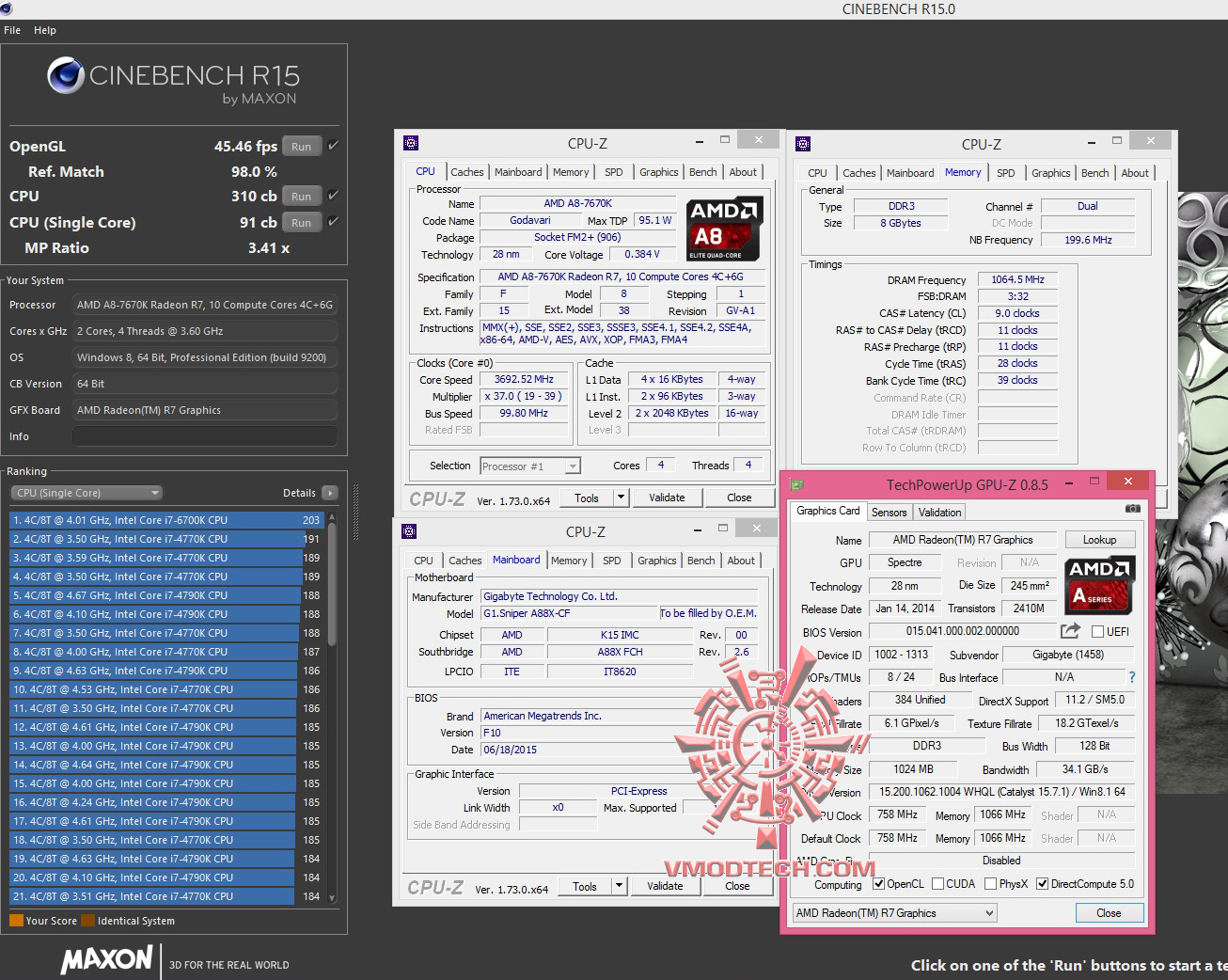Click the Close button at GPU-Z bottom
Viewport: 1228px width, 980px height.
click(1109, 913)
